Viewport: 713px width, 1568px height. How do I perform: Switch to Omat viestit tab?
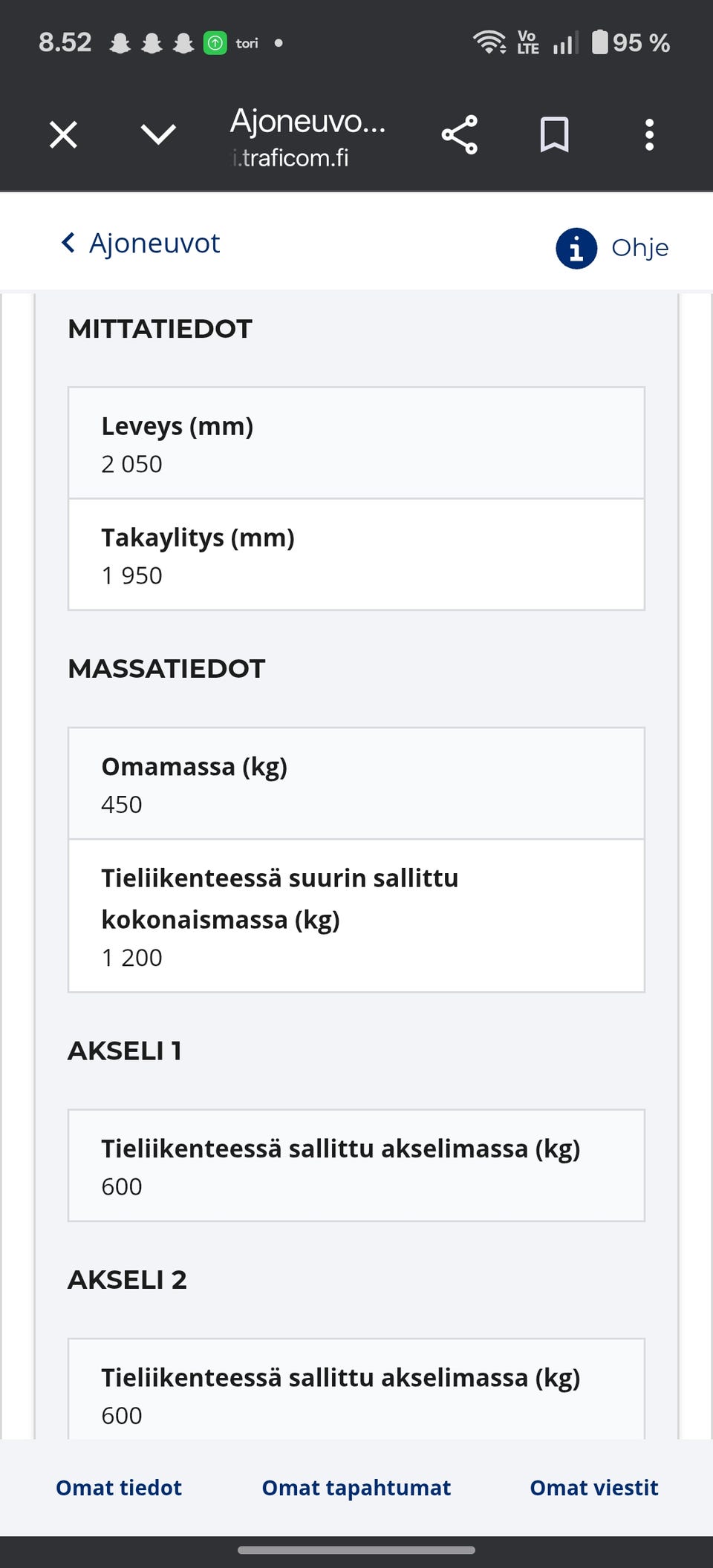[593, 1488]
